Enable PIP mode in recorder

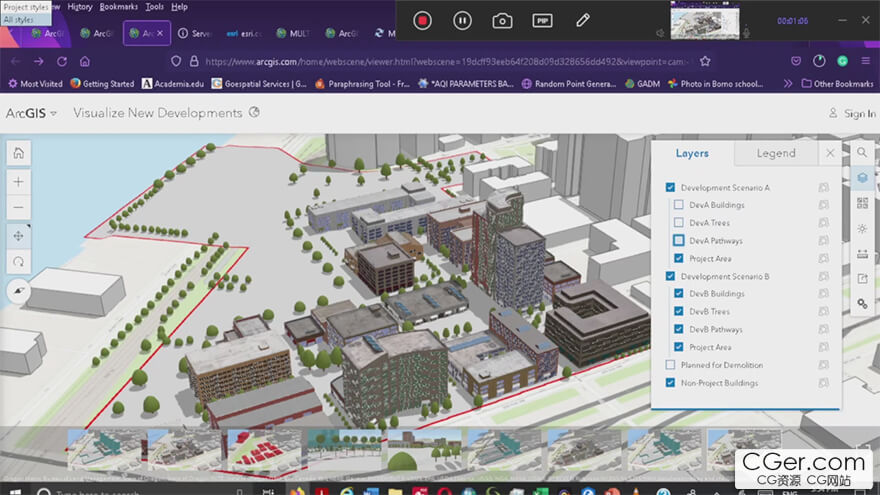tap(542, 21)
